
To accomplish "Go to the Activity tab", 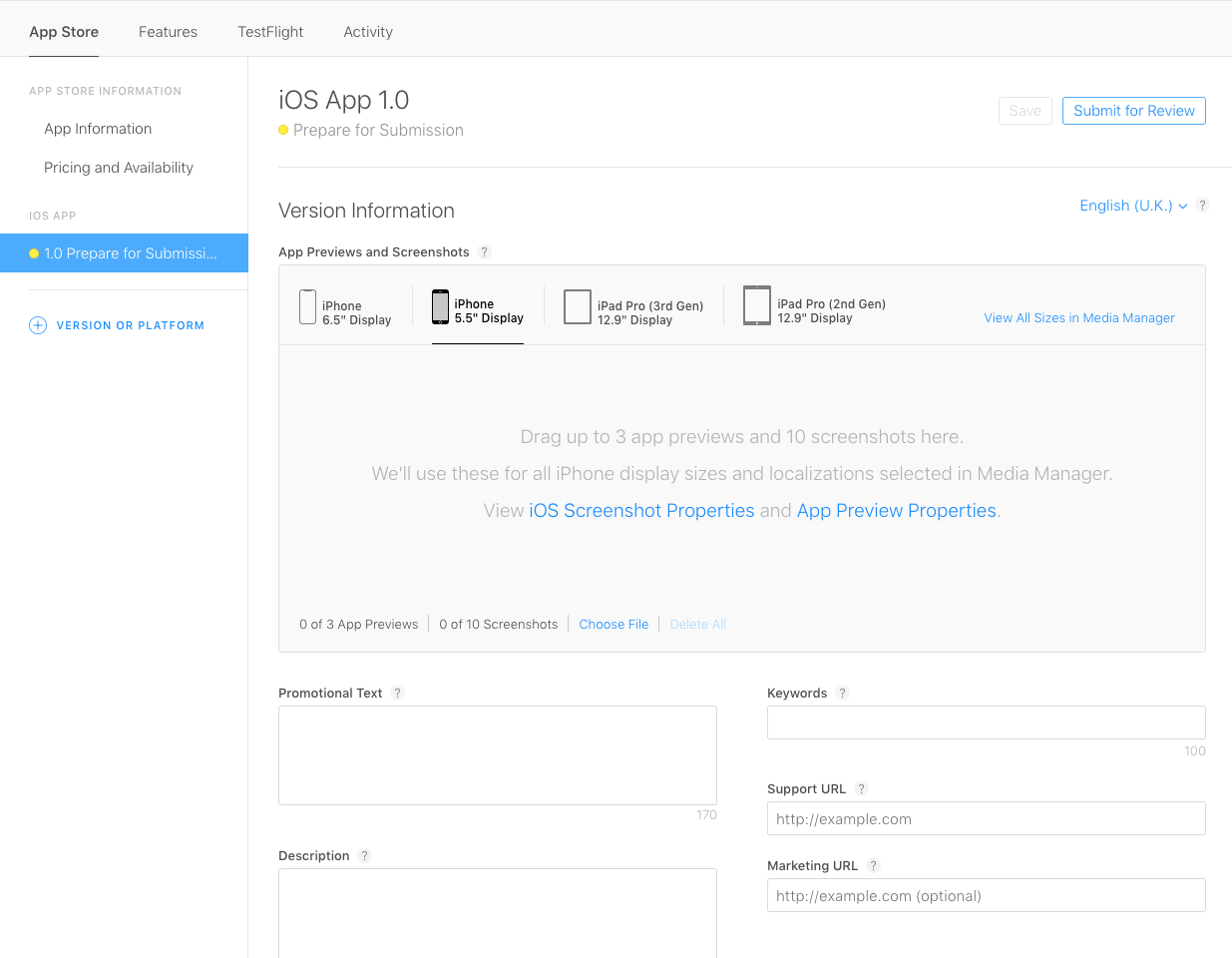I will tap(368, 32).
